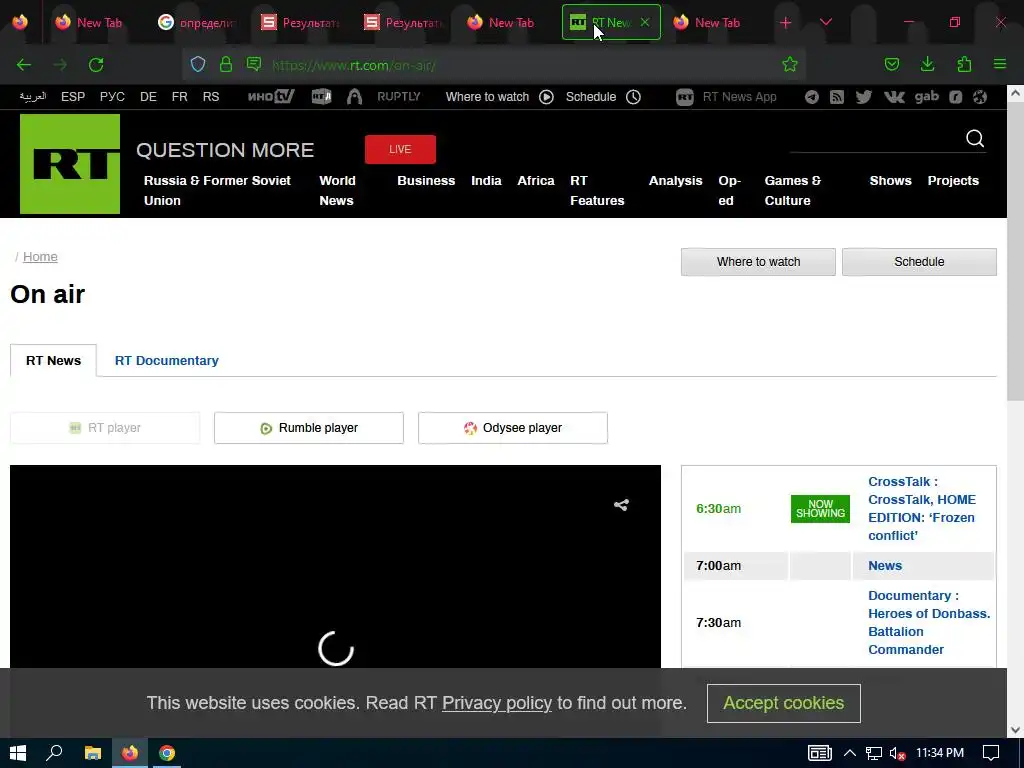The image size is (1024, 768).
Task: Switch to the first New Tab
Action: 90,22
